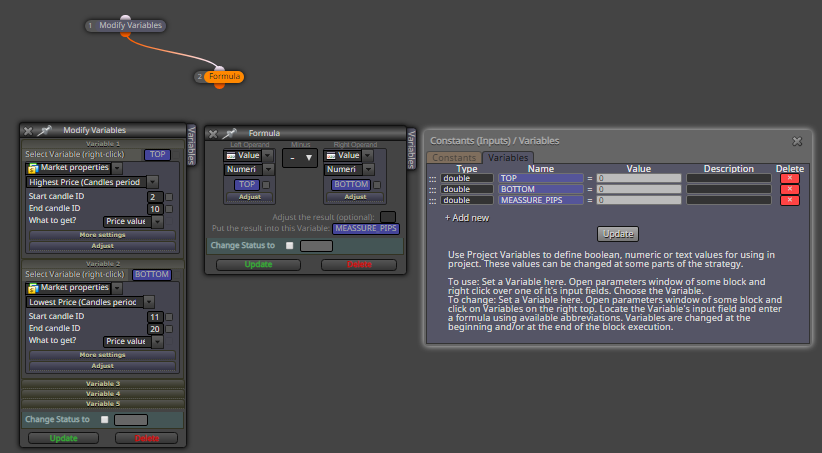Click the drag handle of the TOP row

tap(432, 179)
